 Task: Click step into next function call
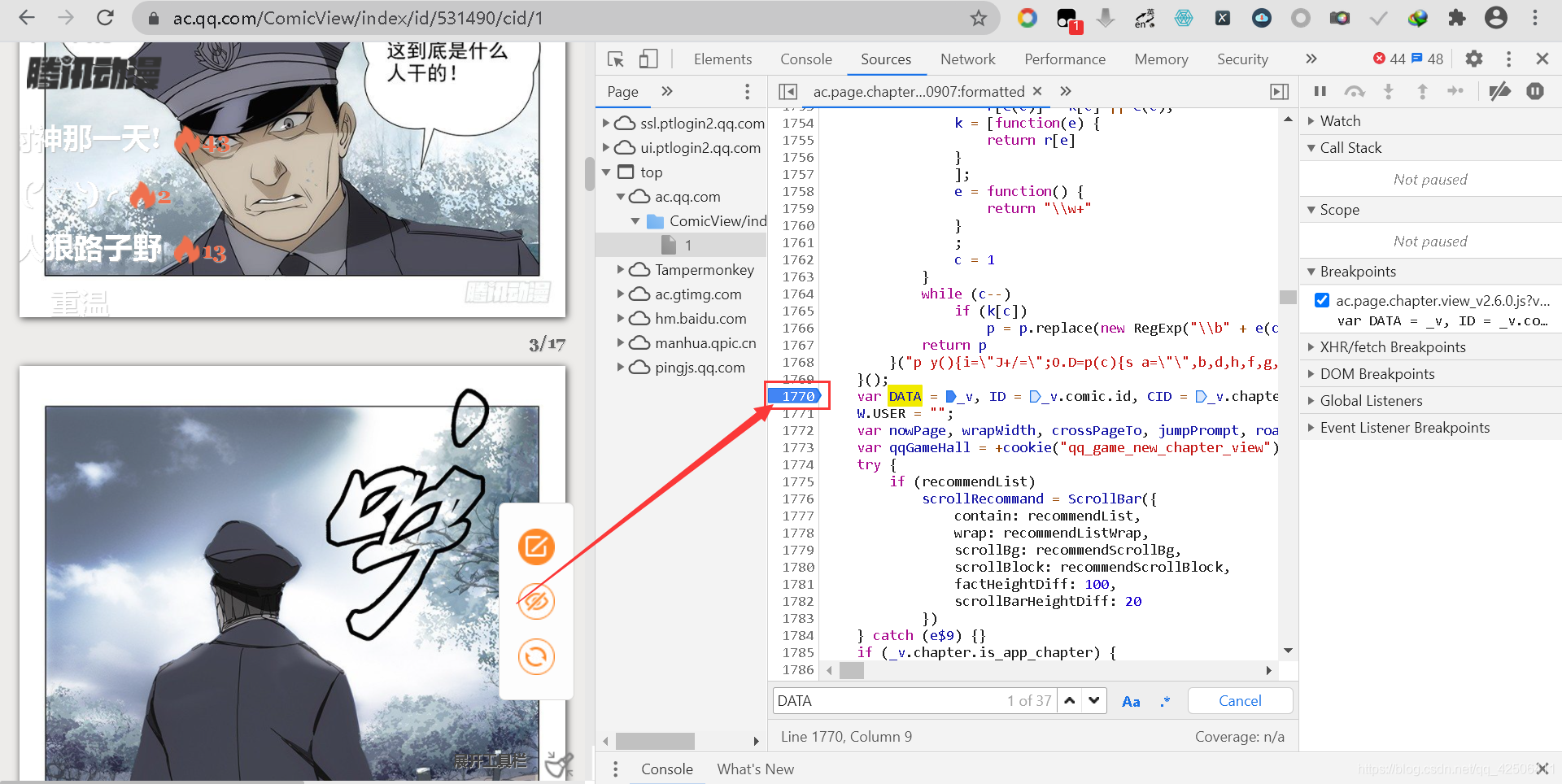[1389, 91]
